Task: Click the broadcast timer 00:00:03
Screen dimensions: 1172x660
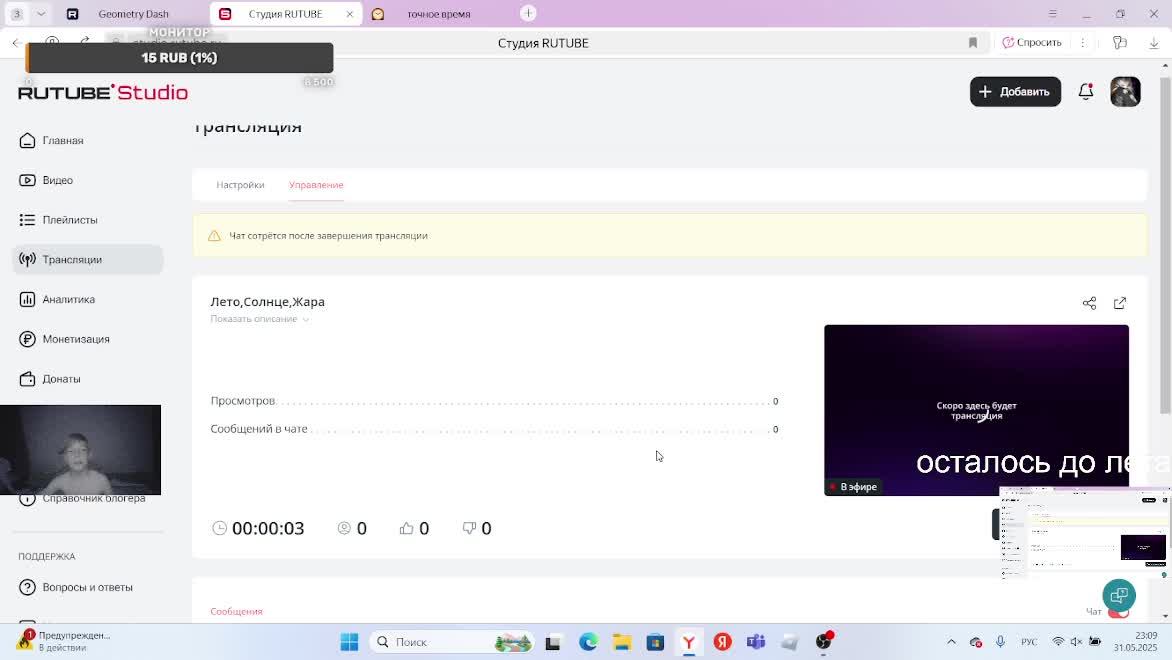Action: click(x=268, y=528)
